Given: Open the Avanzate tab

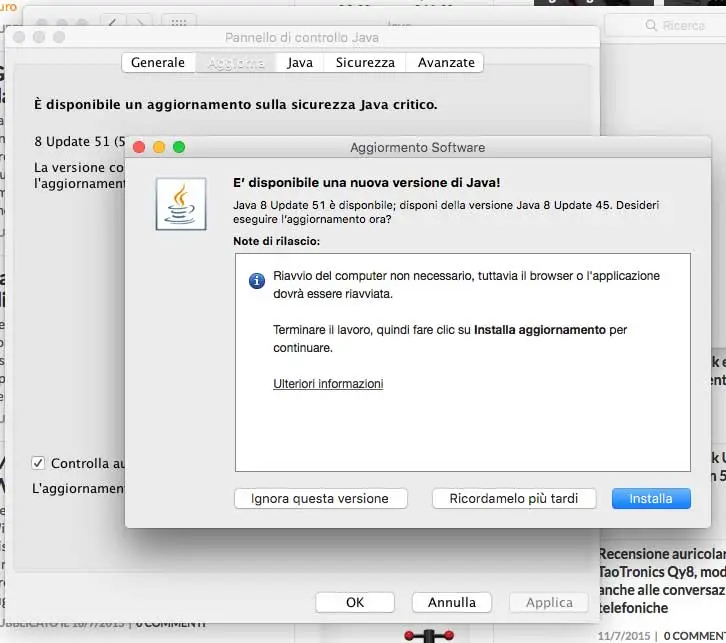Looking at the screenshot, I should 446,62.
